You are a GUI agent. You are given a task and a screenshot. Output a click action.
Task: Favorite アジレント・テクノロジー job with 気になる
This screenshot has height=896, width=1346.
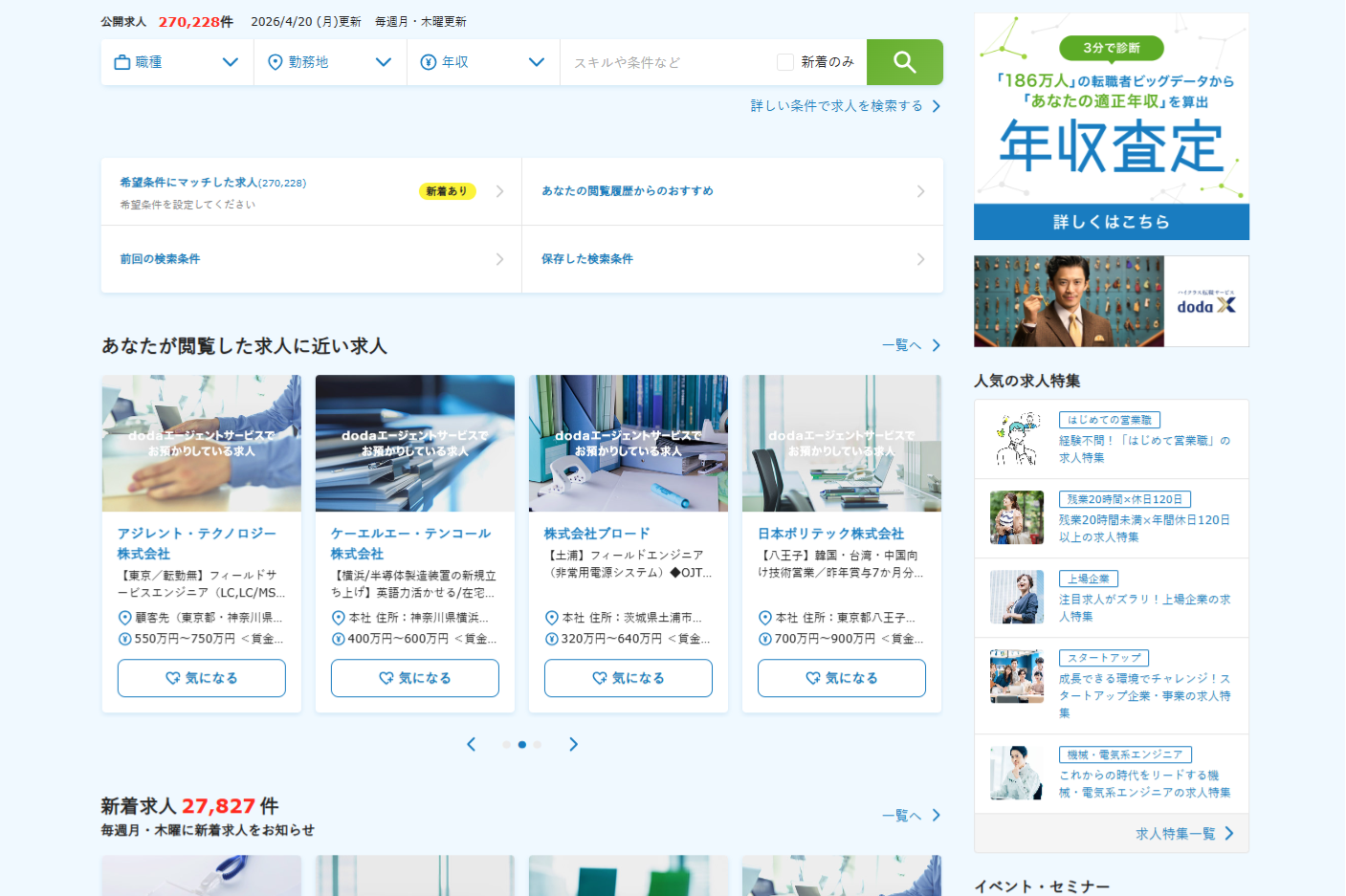tap(202, 678)
